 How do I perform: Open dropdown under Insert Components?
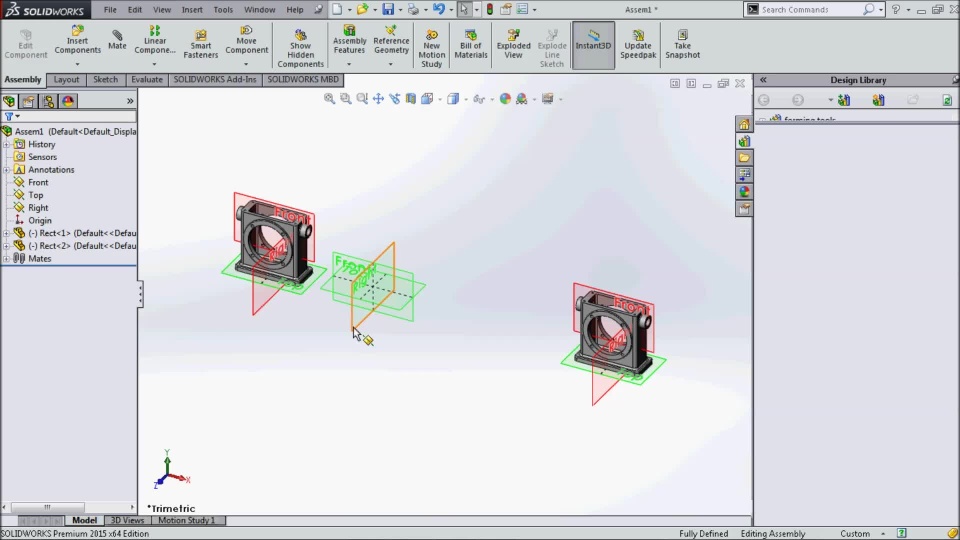(77, 64)
